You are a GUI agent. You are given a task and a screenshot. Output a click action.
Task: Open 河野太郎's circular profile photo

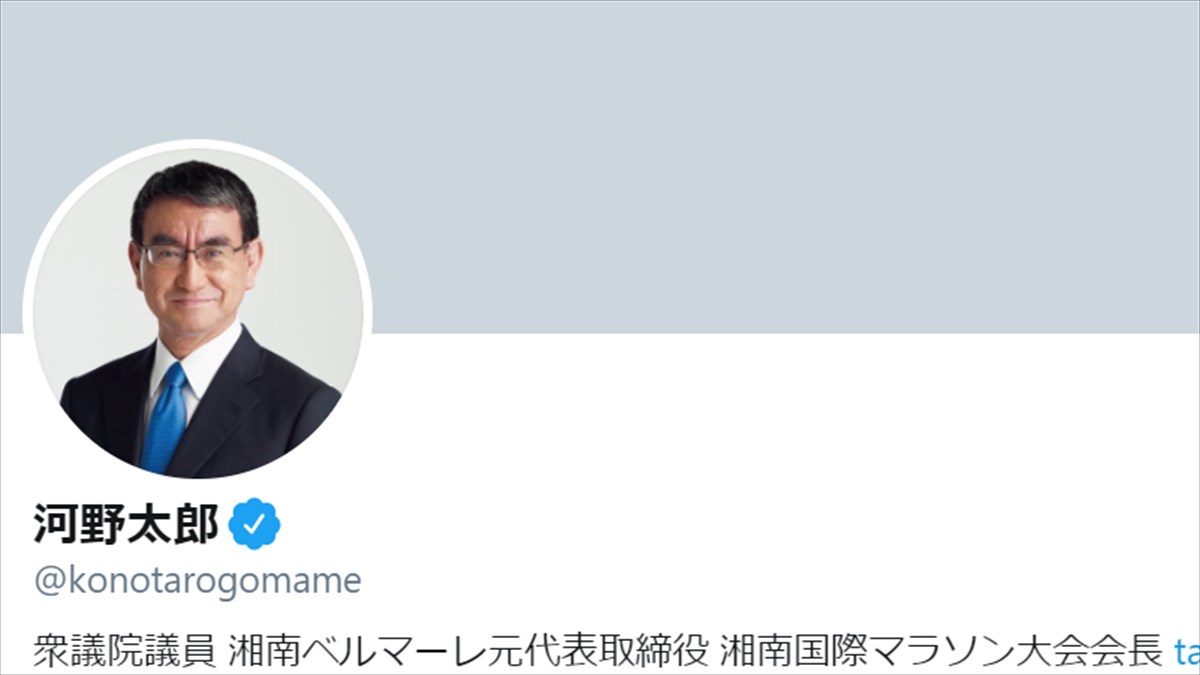(x=198, y=312)
